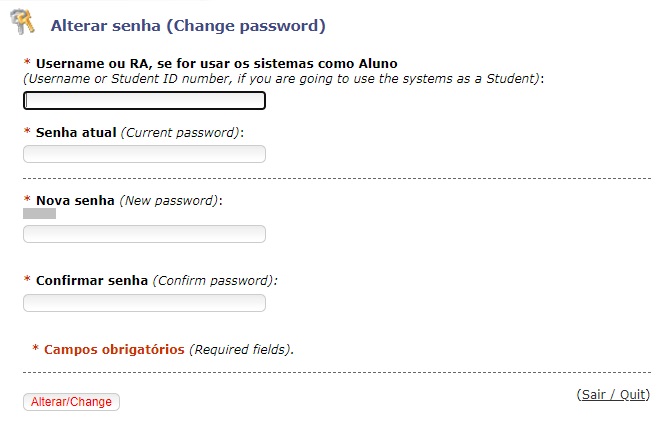
Task: Click the red asterisk before Confirmar senha
Action: click(x=27, y=279)
